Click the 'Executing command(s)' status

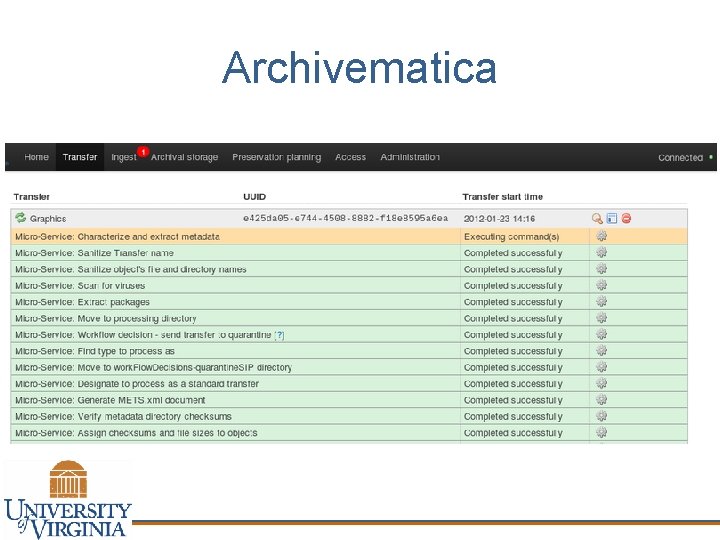[512, 237]
